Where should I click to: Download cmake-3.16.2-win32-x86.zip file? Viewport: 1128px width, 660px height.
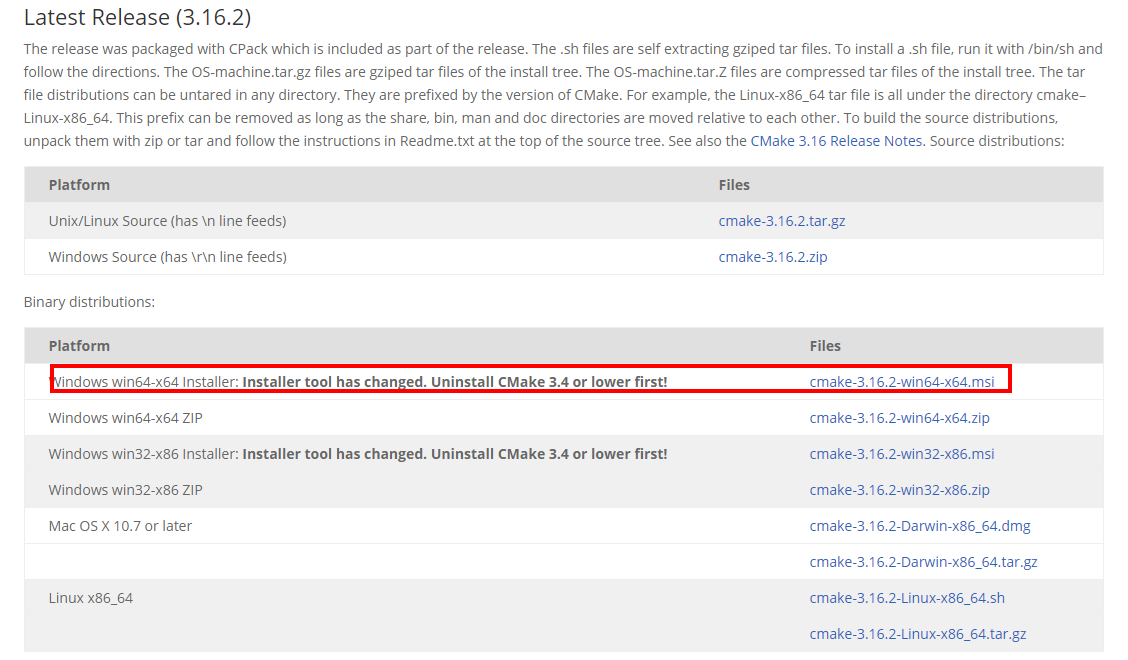tap(899, 490)
